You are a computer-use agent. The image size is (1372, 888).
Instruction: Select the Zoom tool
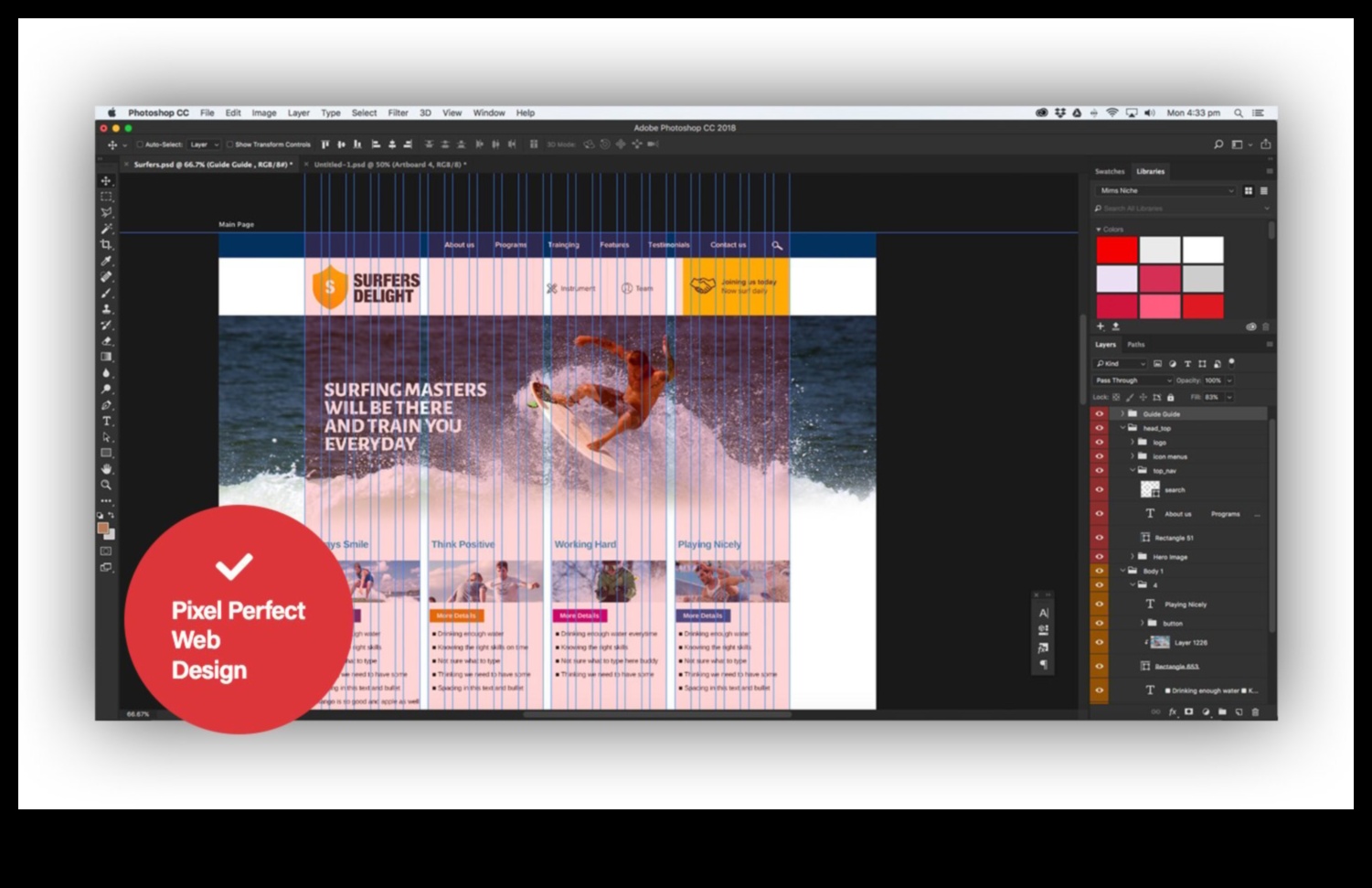(107, 485)
